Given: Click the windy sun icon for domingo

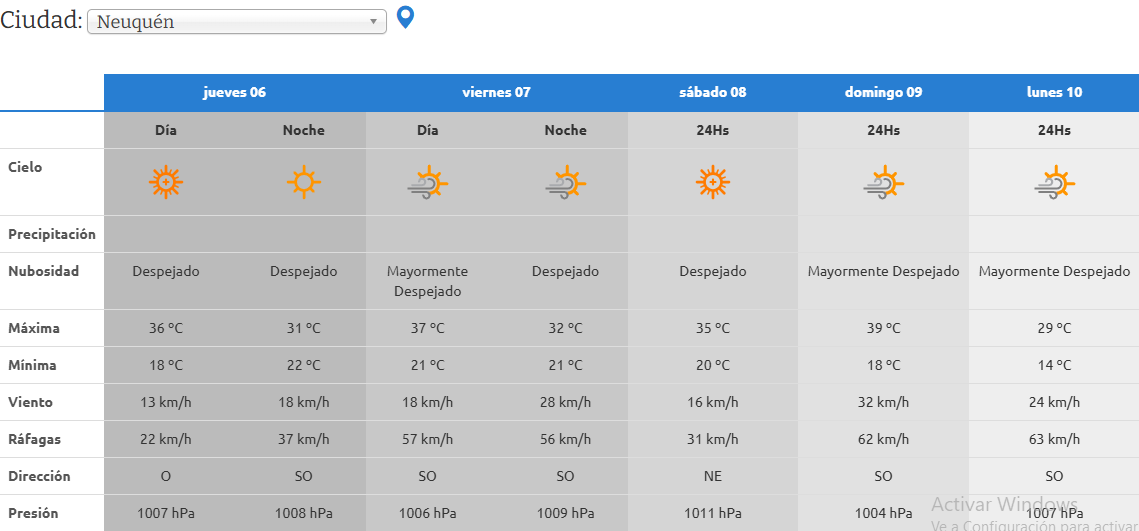Looking at the screenshot, I should click(883, 183).
